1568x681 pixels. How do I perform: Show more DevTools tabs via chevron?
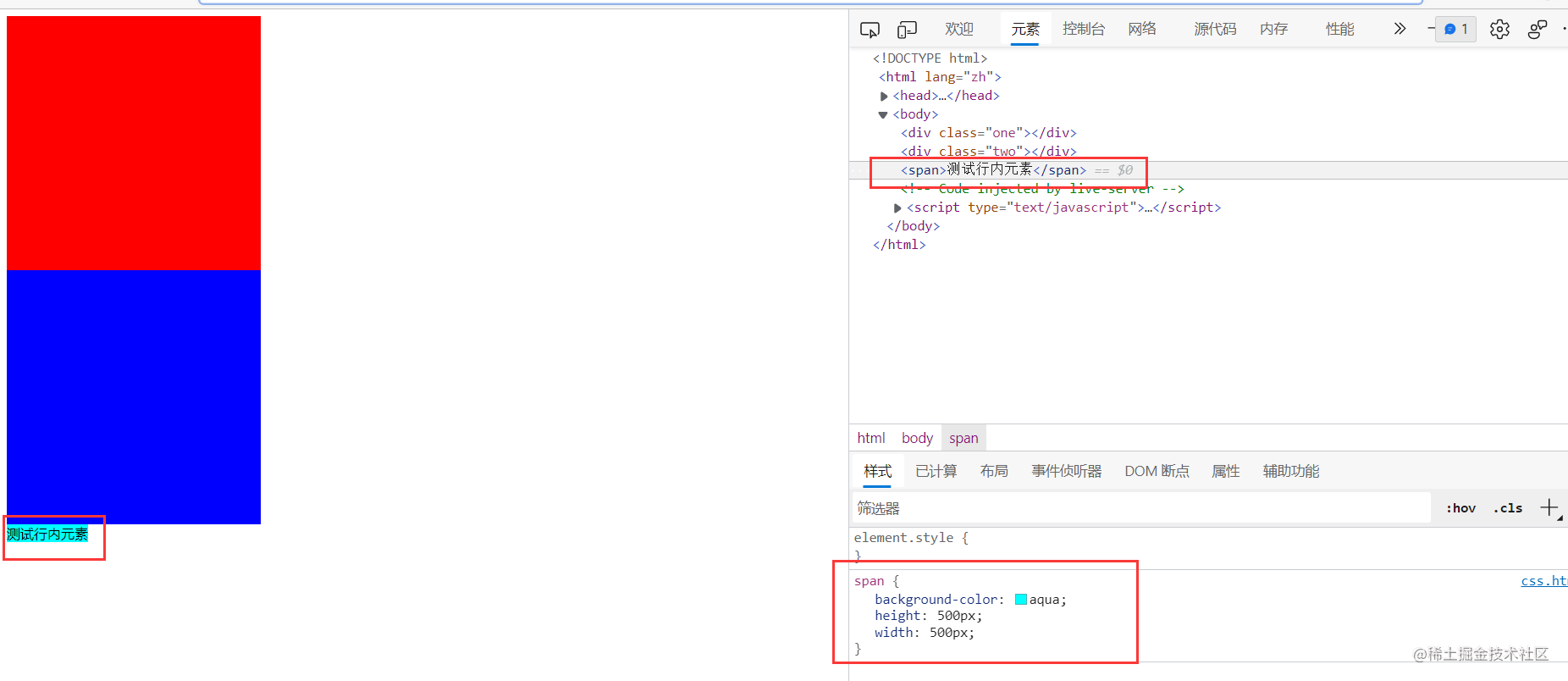(x=1400, y=29)
